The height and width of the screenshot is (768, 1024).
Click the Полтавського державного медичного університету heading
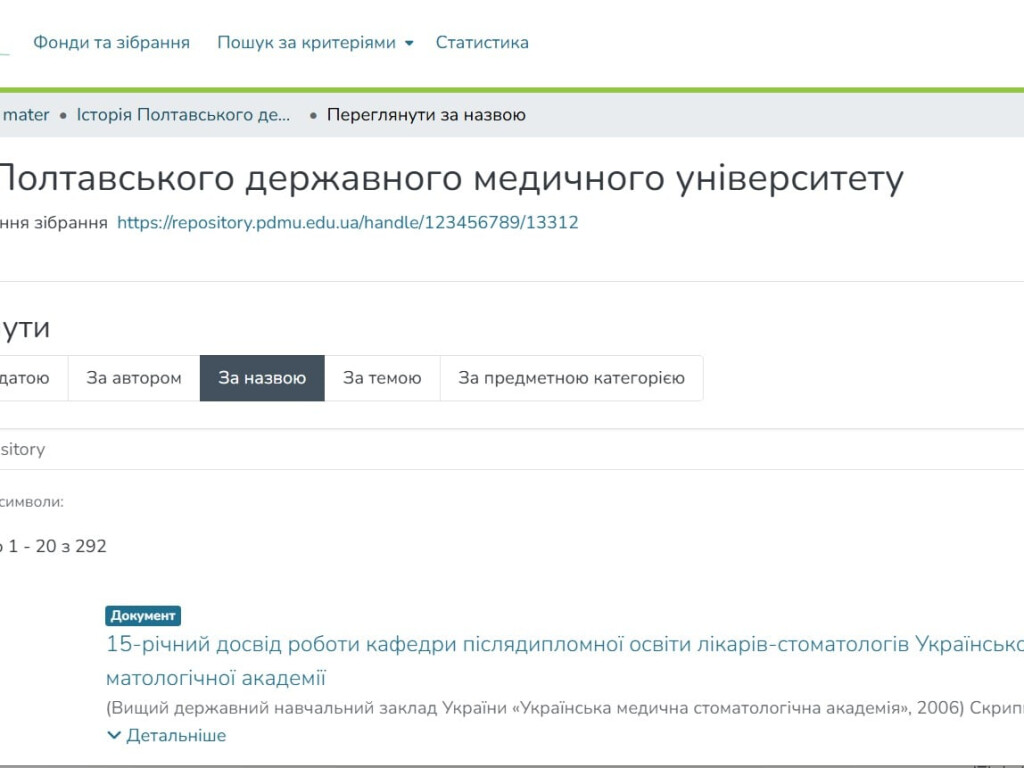tap(450, 179)
